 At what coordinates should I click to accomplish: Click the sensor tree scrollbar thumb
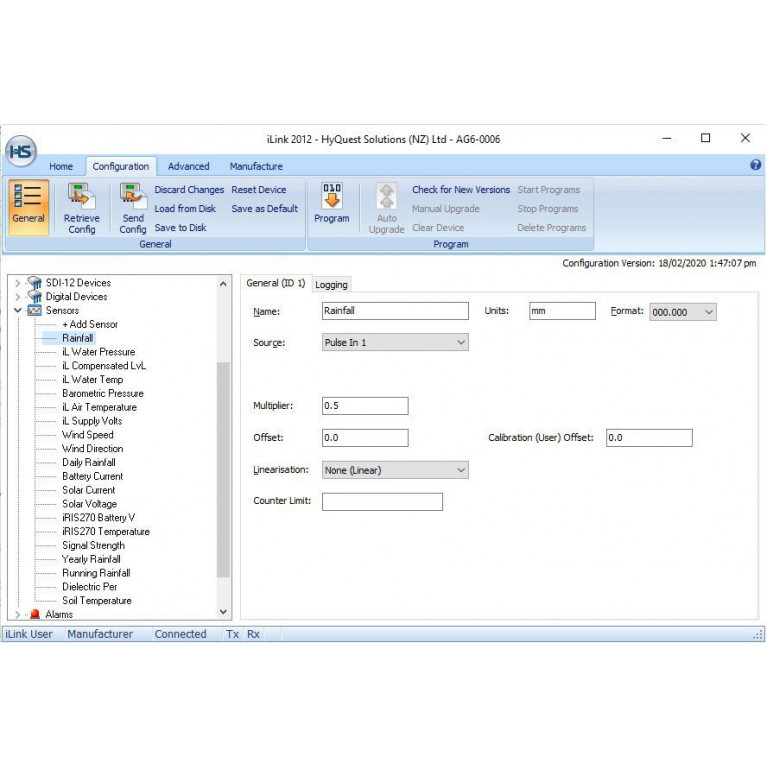(x=223, y=470)
